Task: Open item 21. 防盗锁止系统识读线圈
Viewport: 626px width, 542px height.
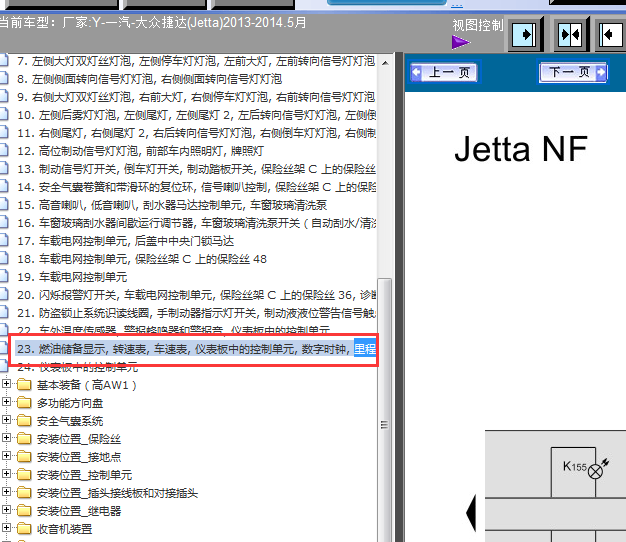Action: click(196, 313)
